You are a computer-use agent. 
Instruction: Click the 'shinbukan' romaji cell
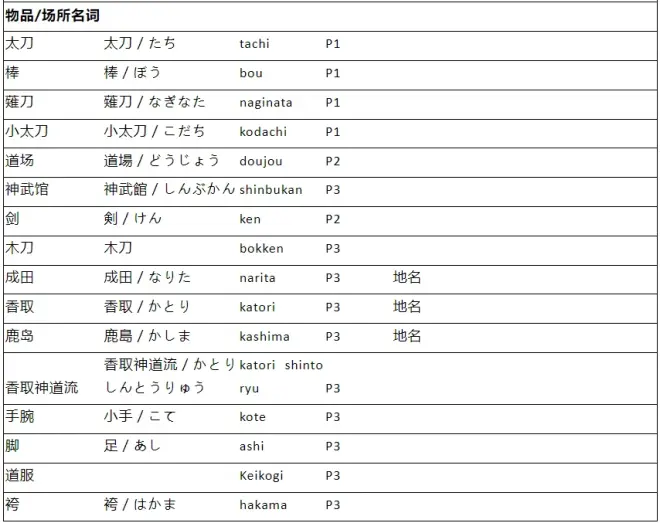[x=270, y=190]
